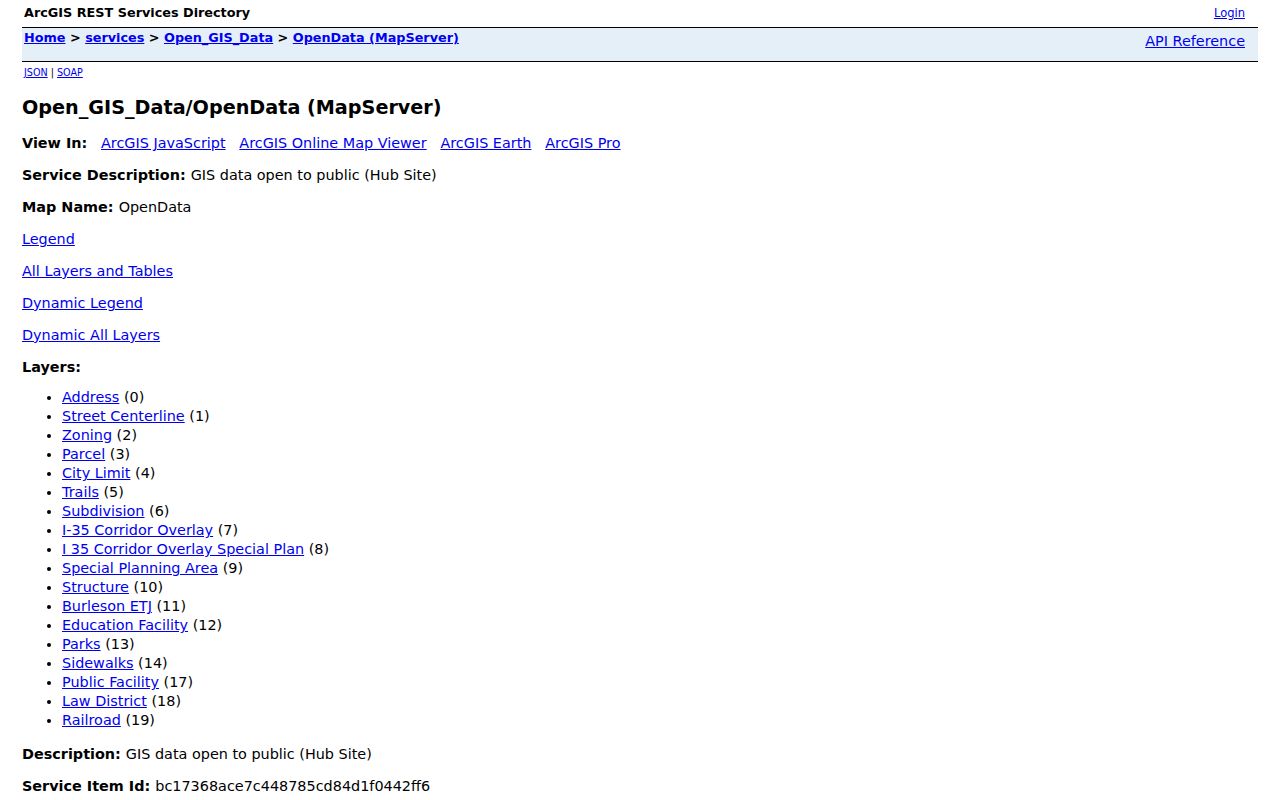Go to Home breadcrumb
Screen dimensions: 1280x800
44,38
